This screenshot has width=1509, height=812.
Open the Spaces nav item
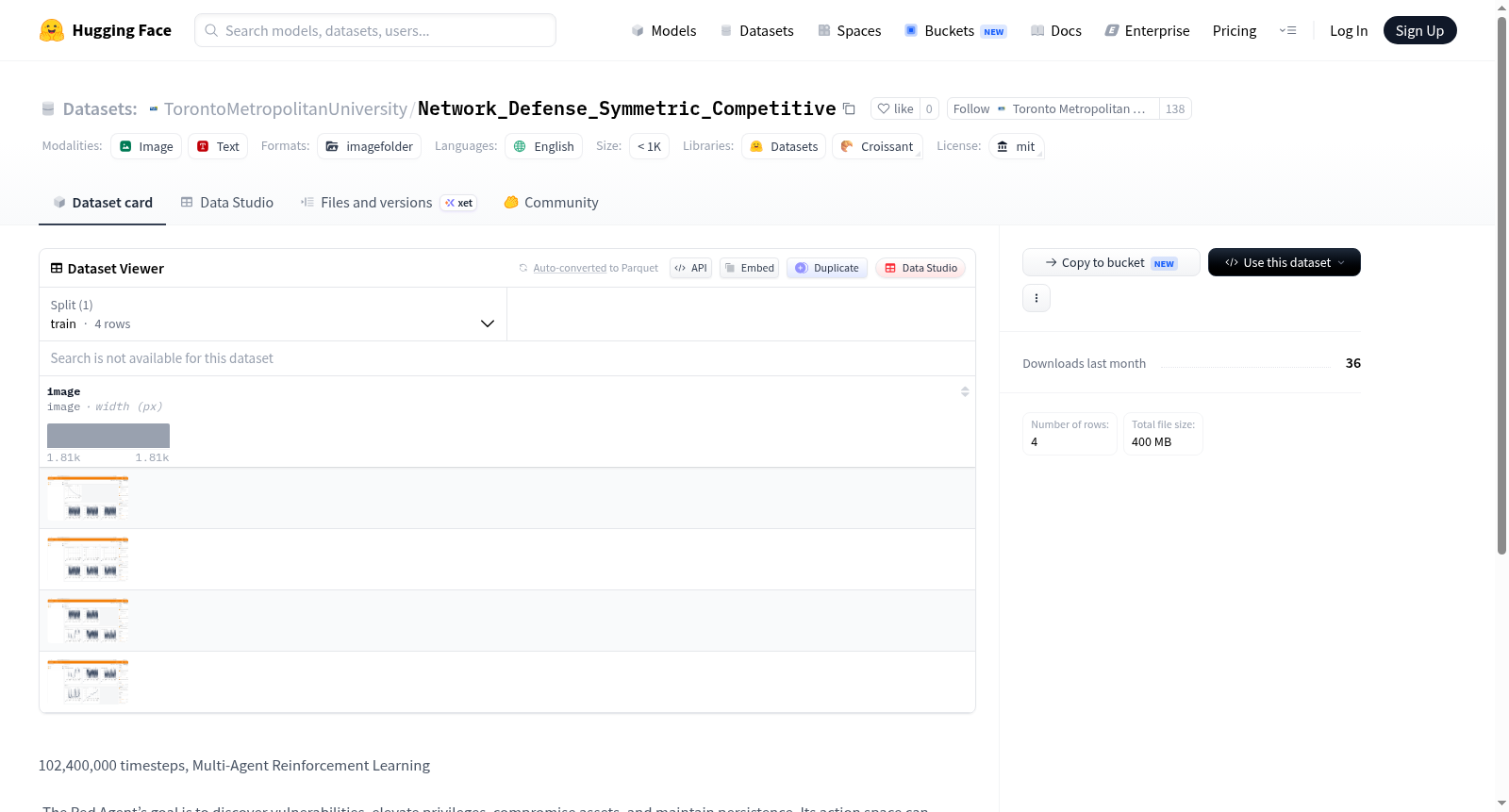849,30
